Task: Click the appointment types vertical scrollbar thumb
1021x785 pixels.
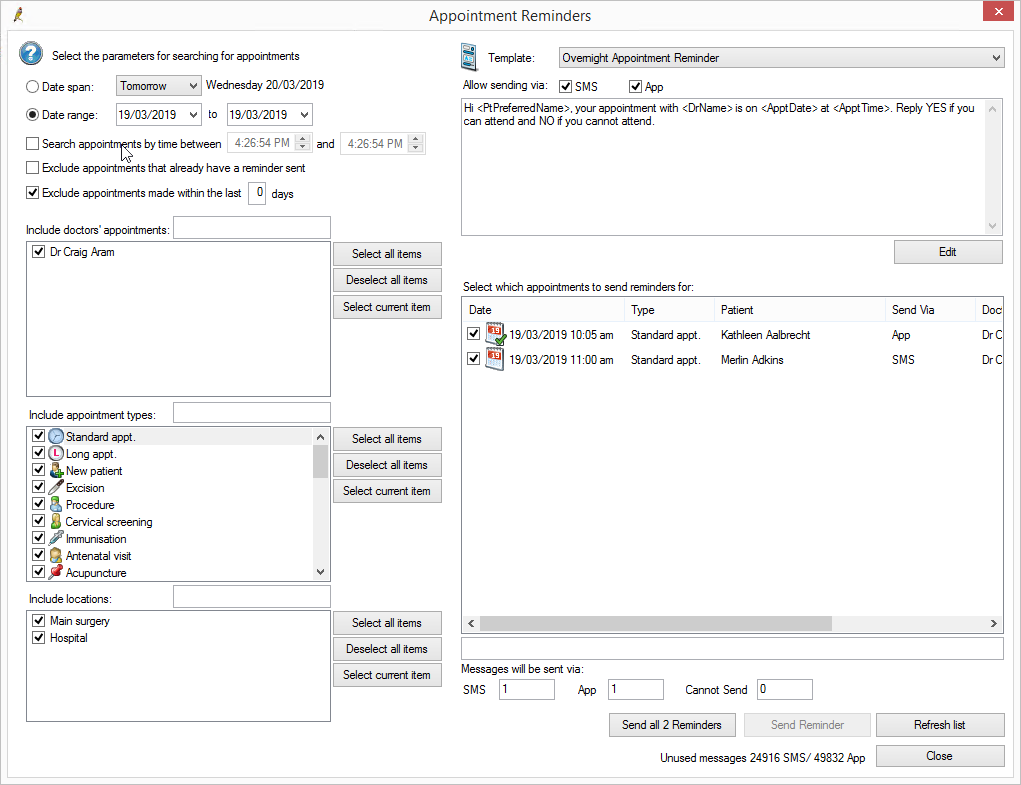Action: pos(320,461)
